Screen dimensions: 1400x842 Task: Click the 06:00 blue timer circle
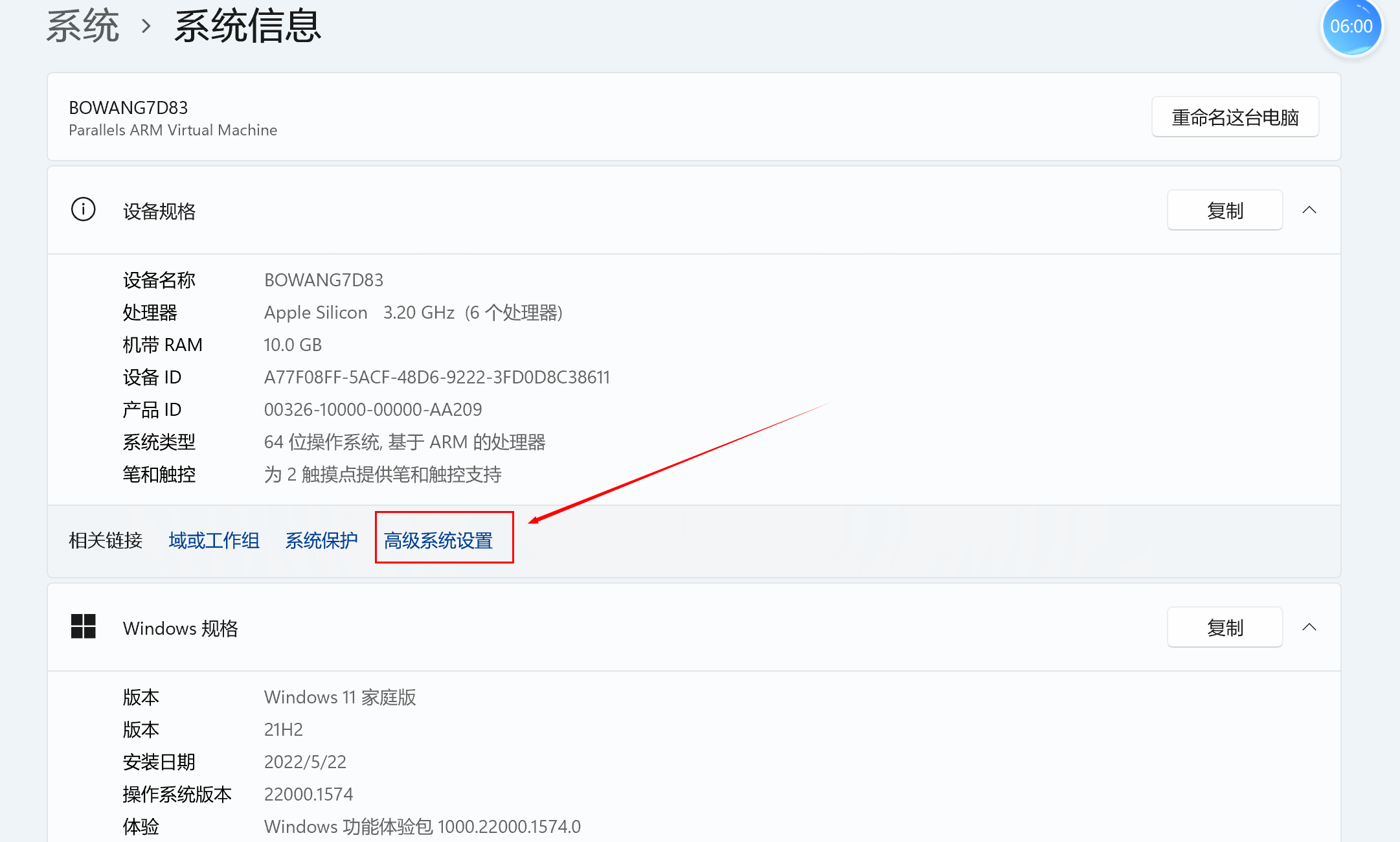click(1351, 27)
